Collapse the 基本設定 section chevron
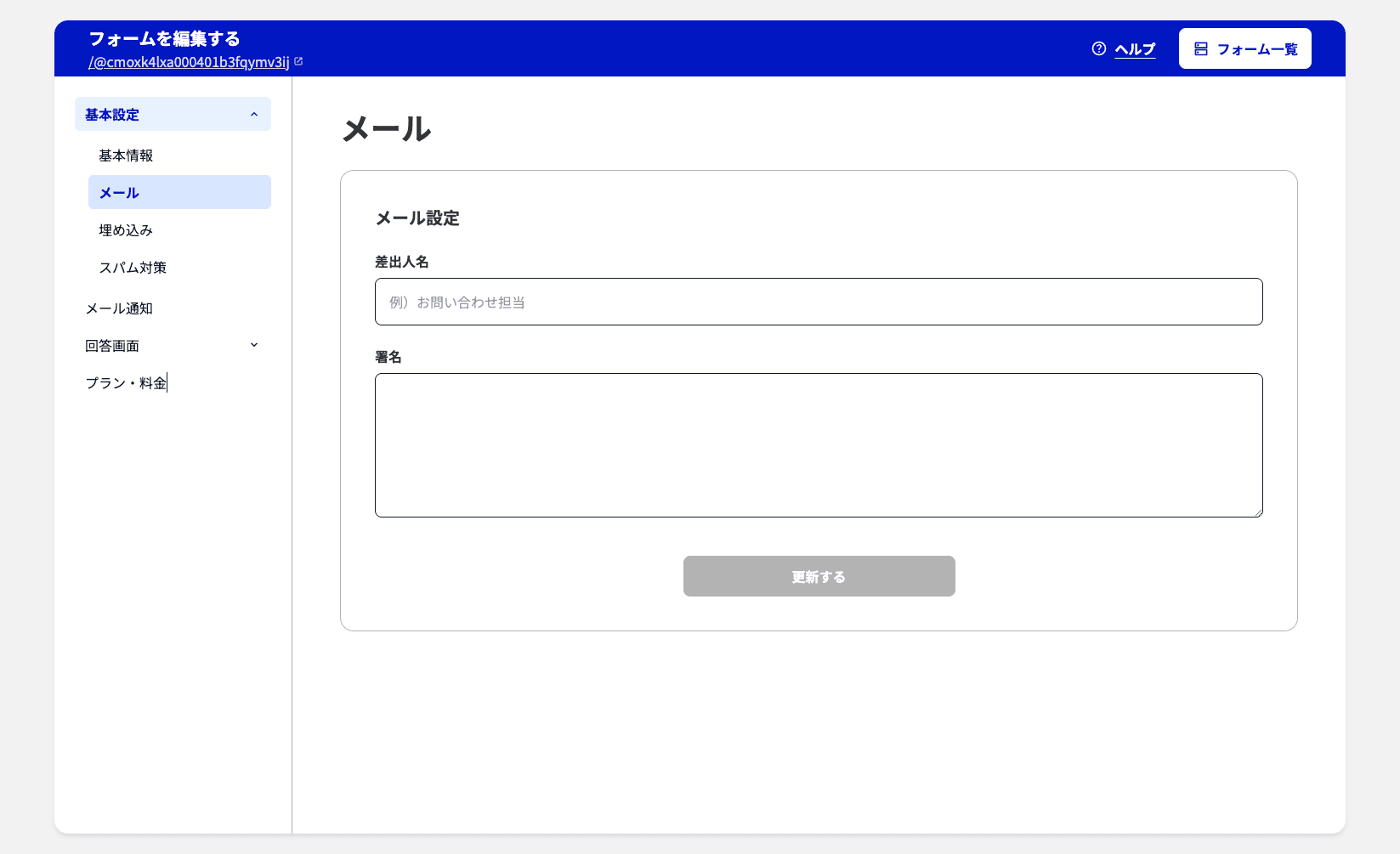 (254, 115)
